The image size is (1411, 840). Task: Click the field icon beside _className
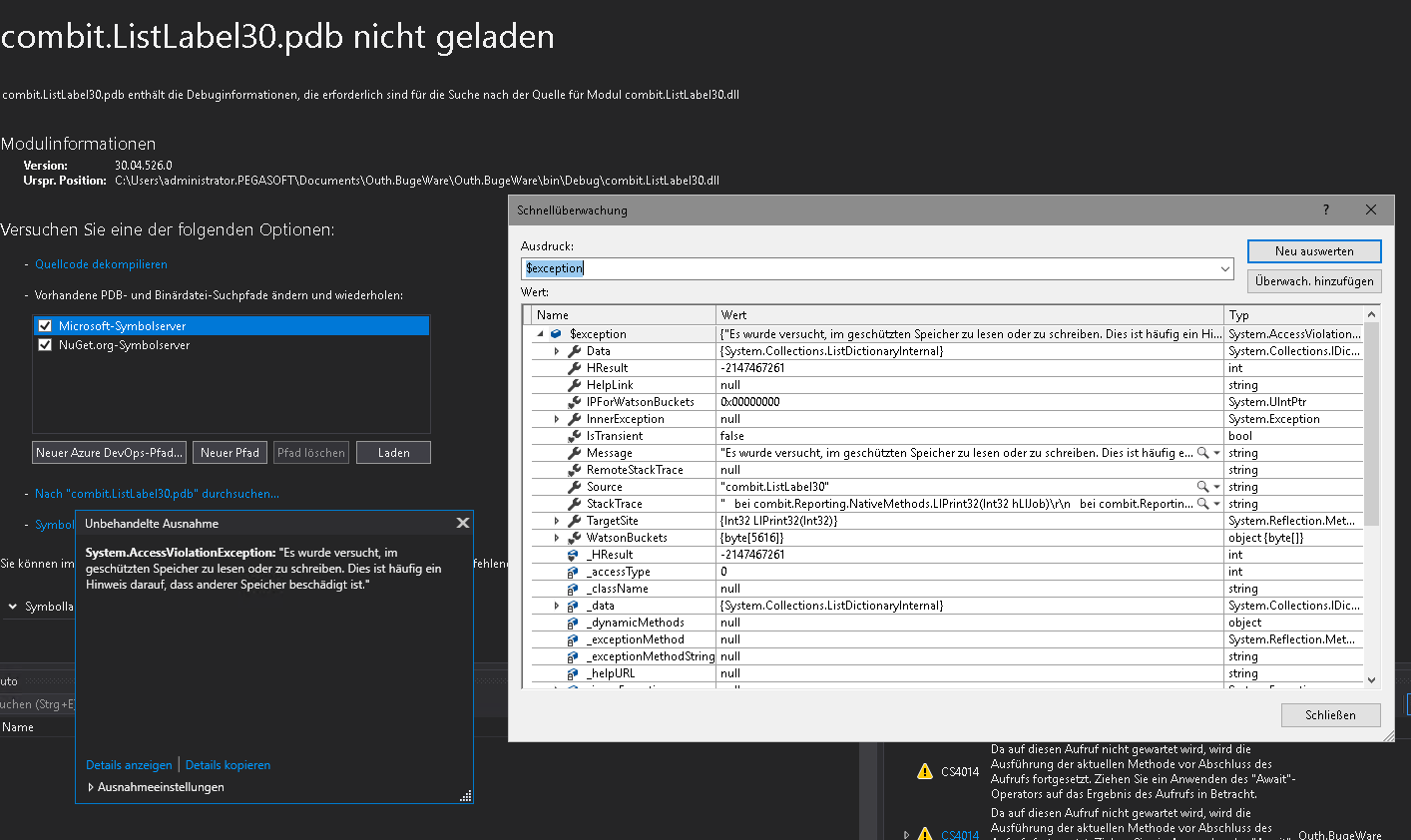[573, 589]
